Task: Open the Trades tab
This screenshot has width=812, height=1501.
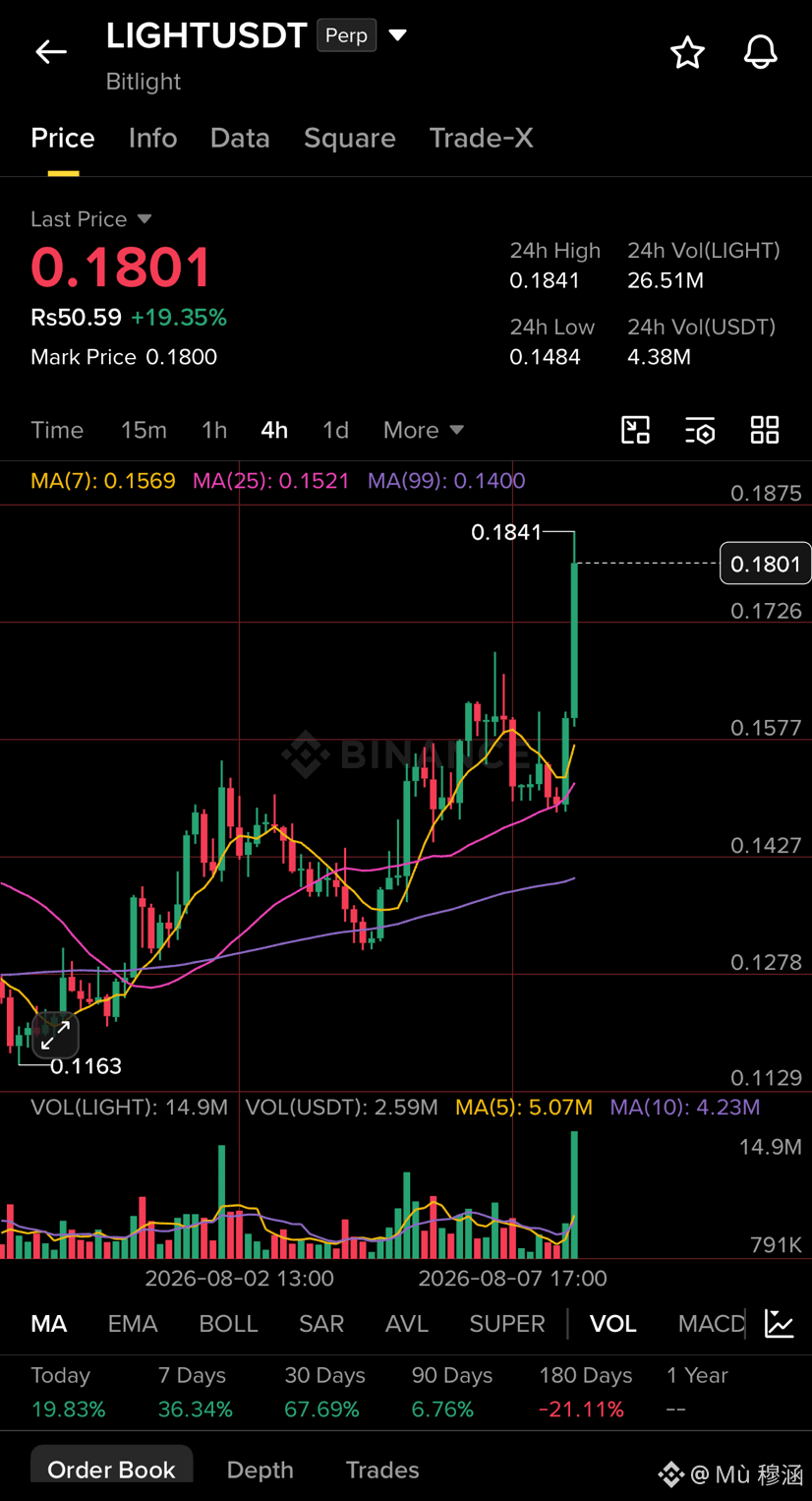Action: pos(382,1470)
